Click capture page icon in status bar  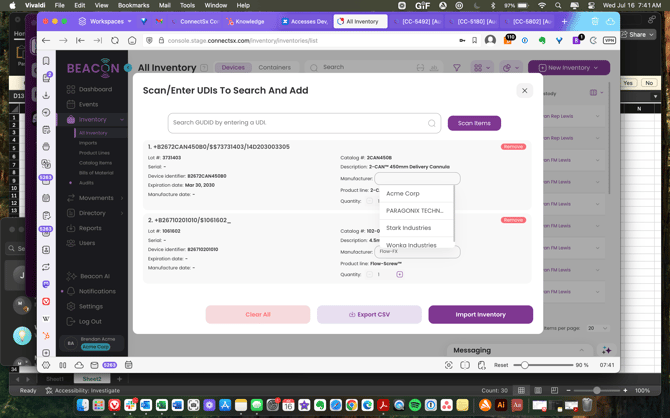point(448,365)
